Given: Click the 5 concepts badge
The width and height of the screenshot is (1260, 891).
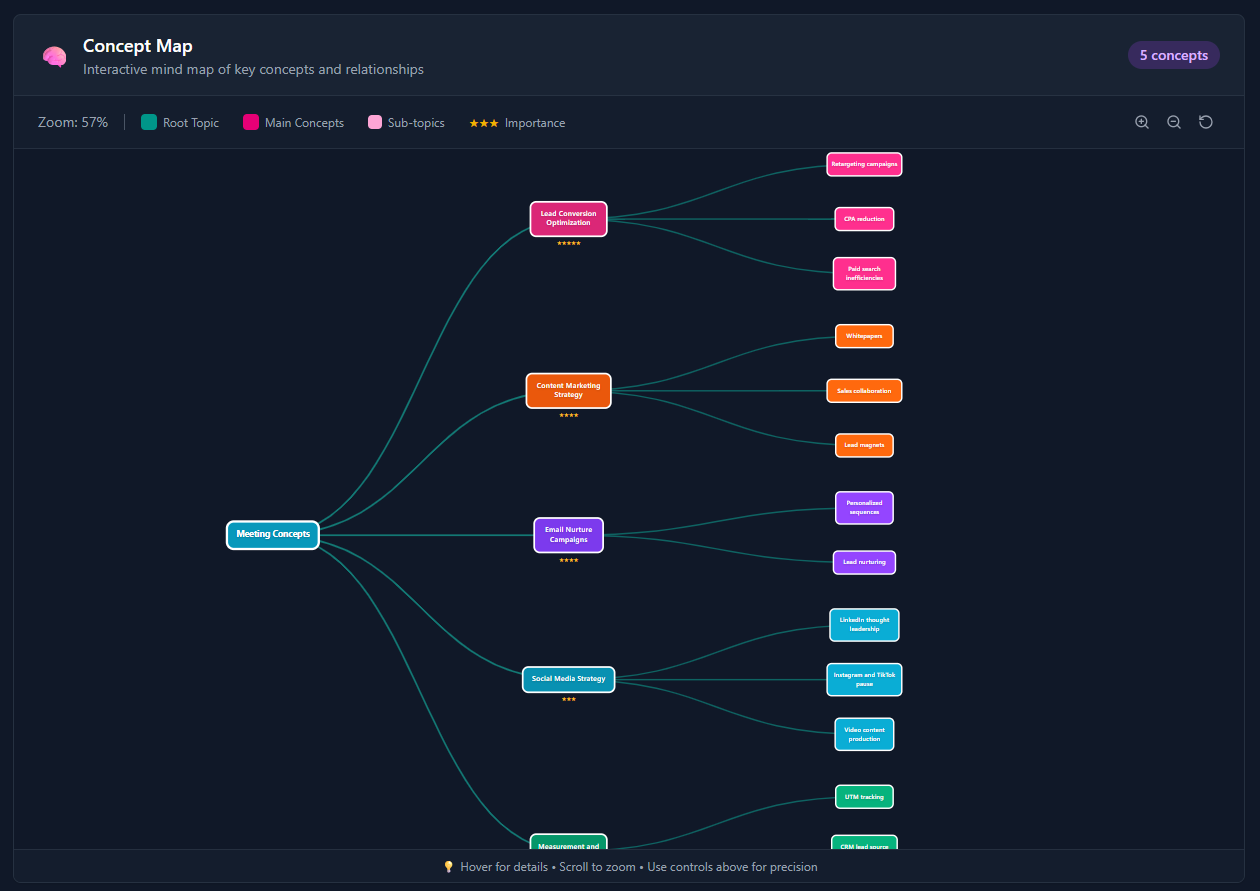Looking at the screenshot, I should (1173, 55).
